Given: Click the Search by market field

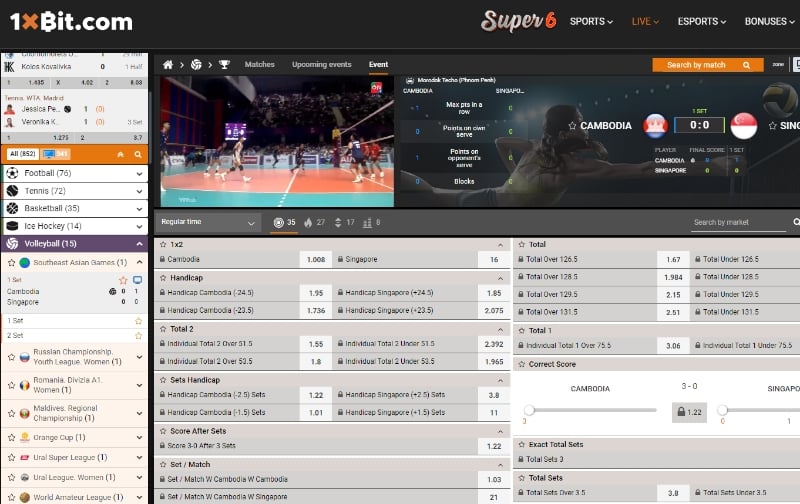Looking at the screenshot, I should click(x=738, y=222).
